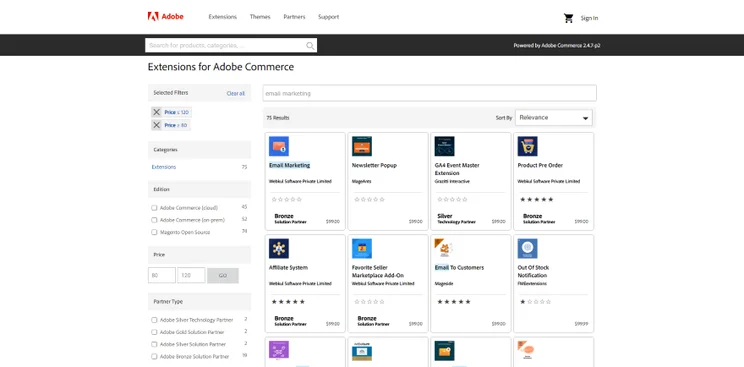
Task: Click the Bronze badge on Product Pre Order
Action: [x=539, y=219]
